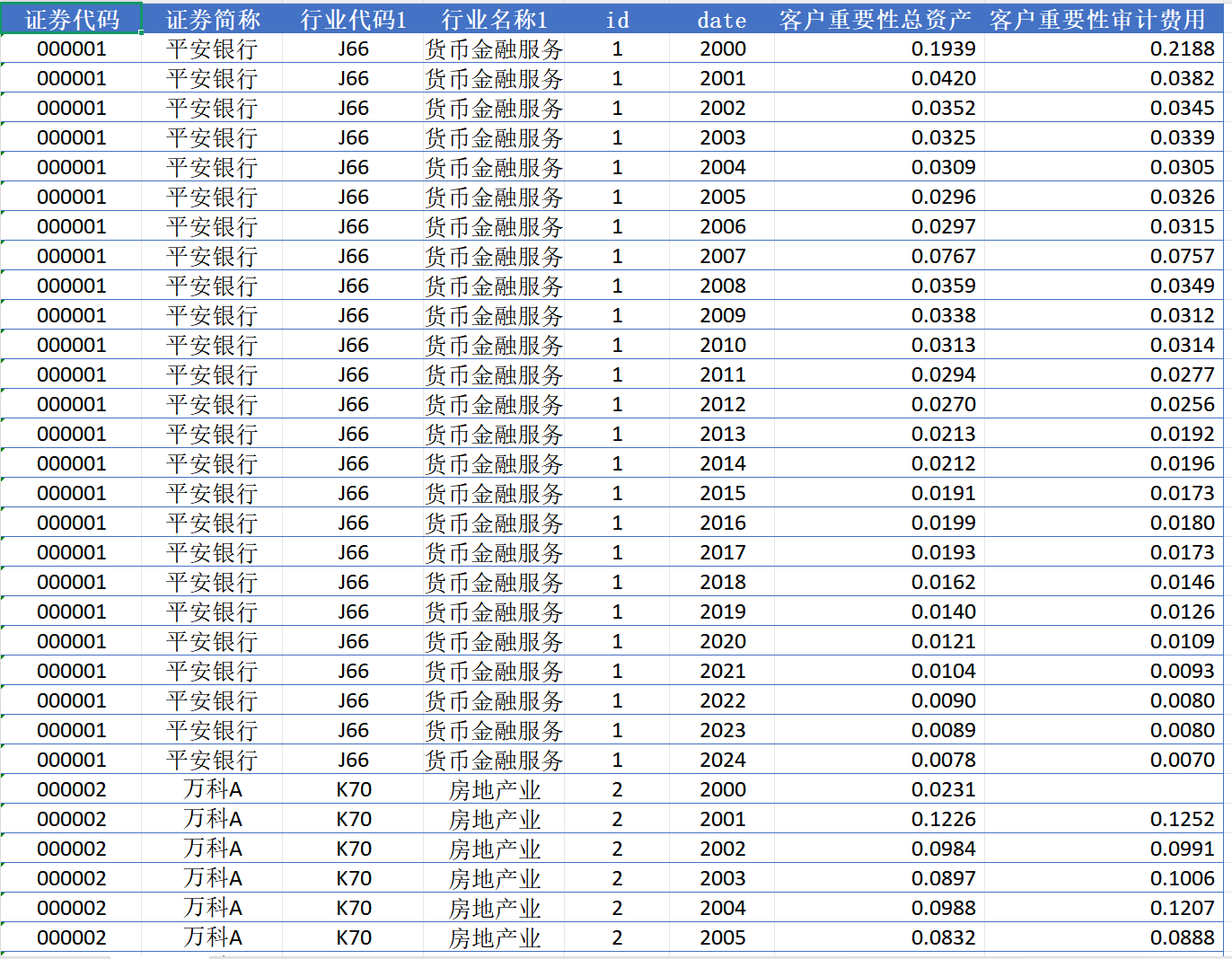Select 货币金融服务 cell in 2015 row
The height and width of the screenshot is (959, 1232).
pos(494,493)
